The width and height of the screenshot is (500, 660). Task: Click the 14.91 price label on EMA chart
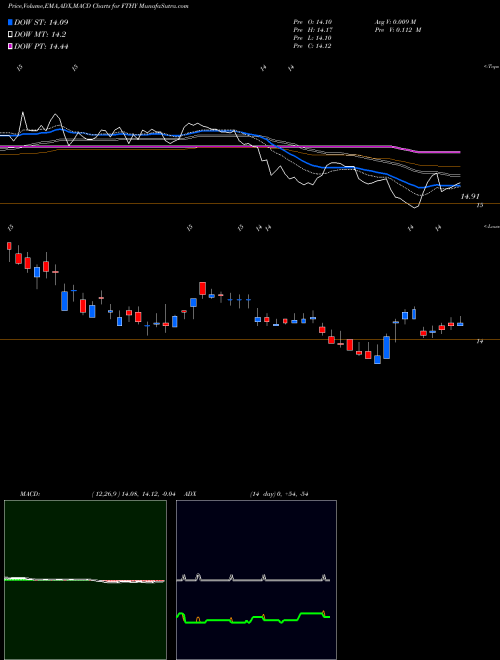pos(471,197)
